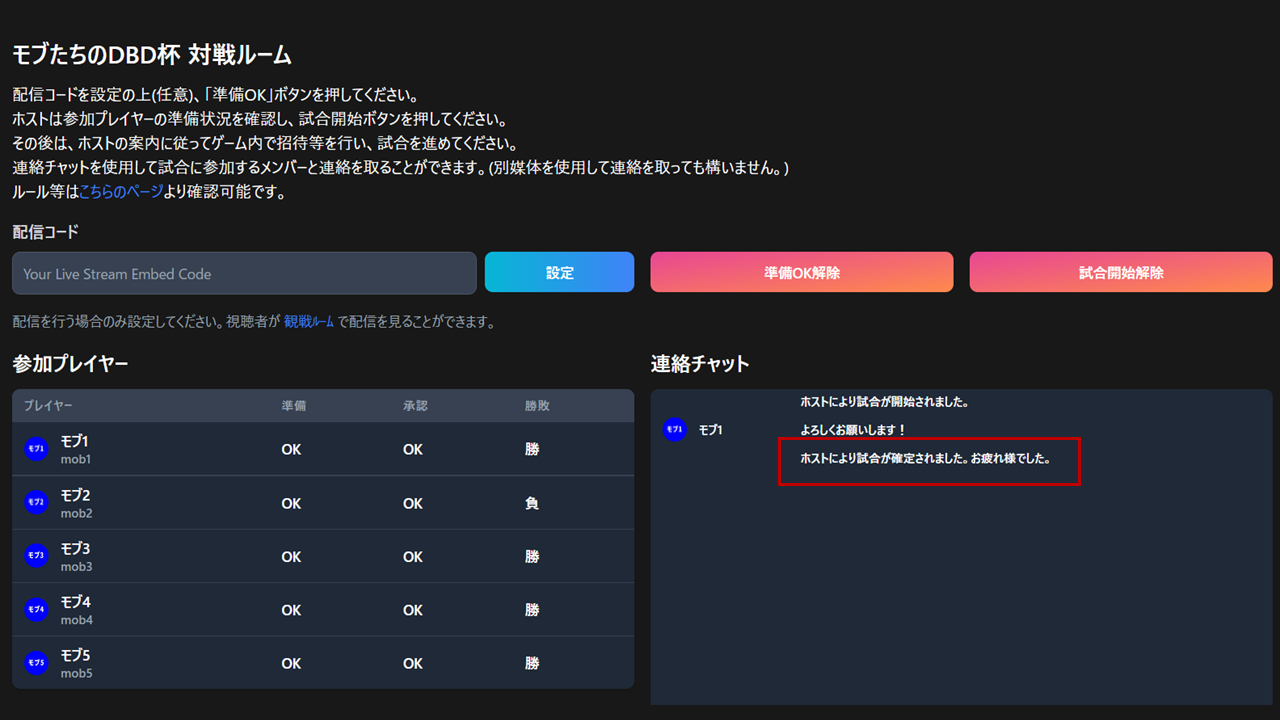Select the player name モブ5
The height and width of the screenshot is (720, 1280).
[75, 655]
